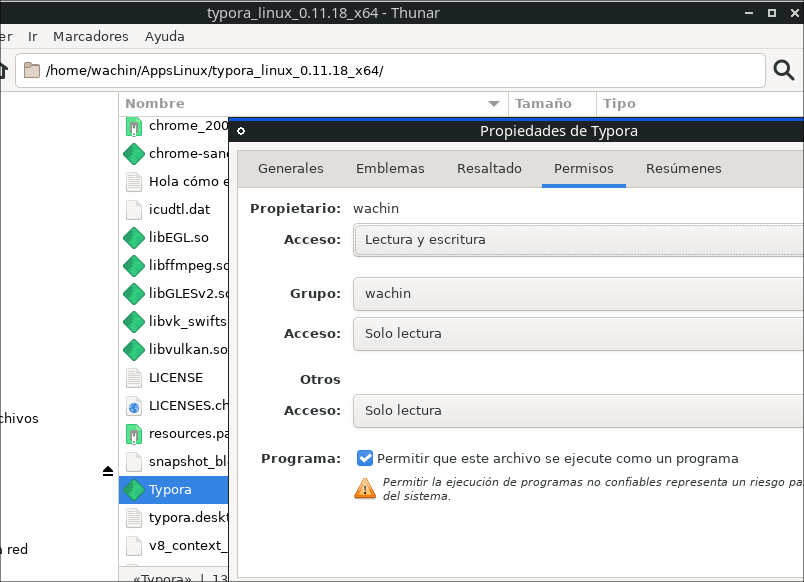
Task: Click the path text field in location bar
Action: point(390,70)
